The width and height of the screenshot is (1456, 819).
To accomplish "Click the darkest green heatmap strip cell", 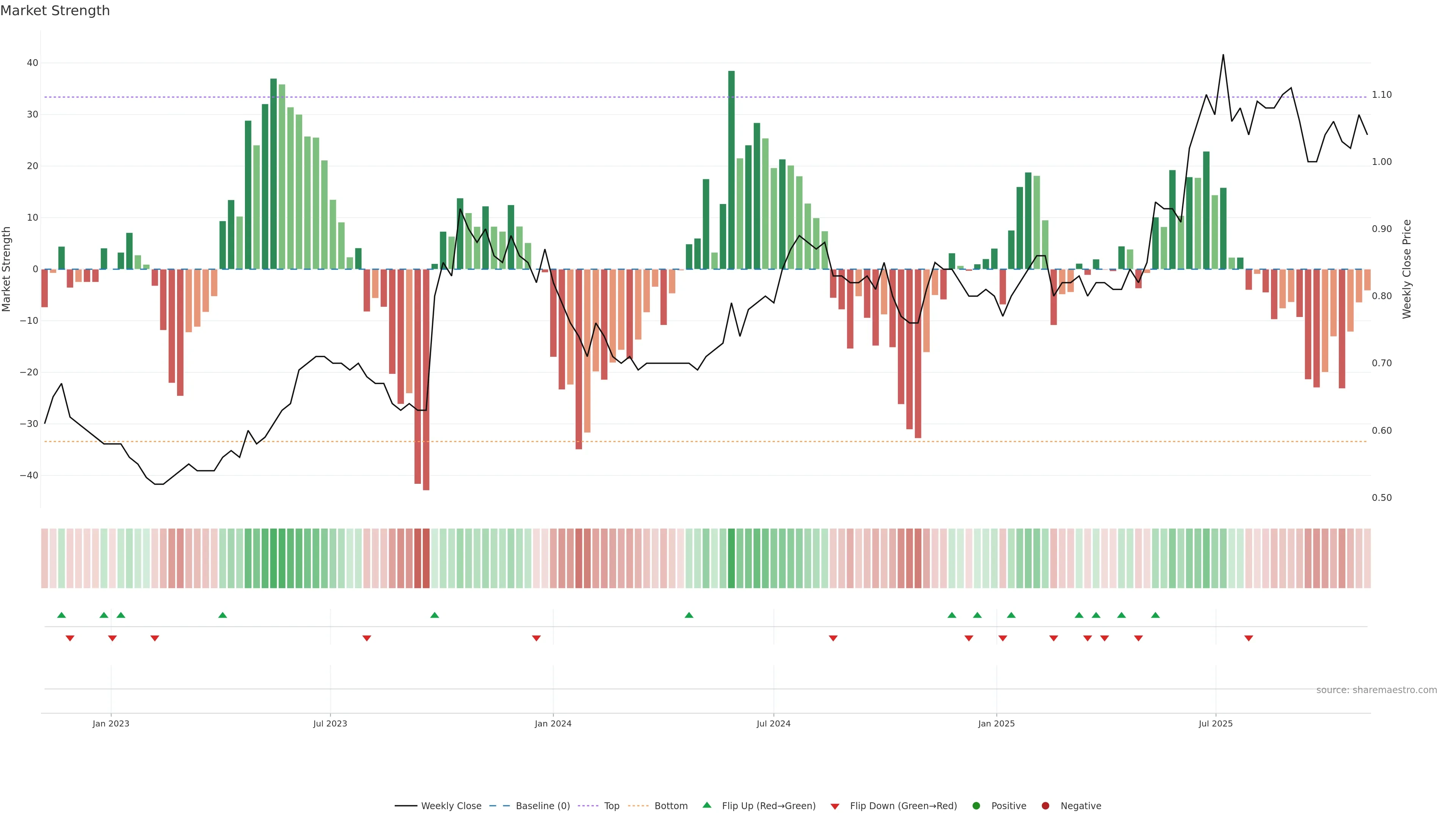I will 731,559.
